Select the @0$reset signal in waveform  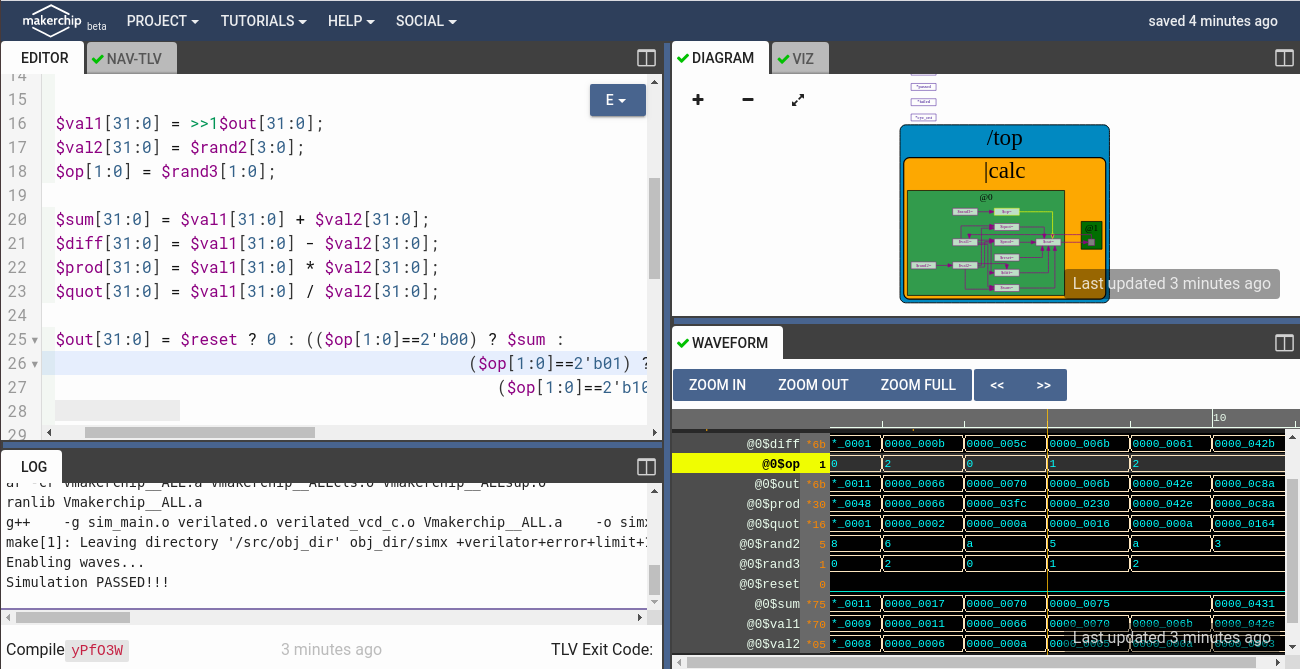pyautogui.click(x=769, y=584)
